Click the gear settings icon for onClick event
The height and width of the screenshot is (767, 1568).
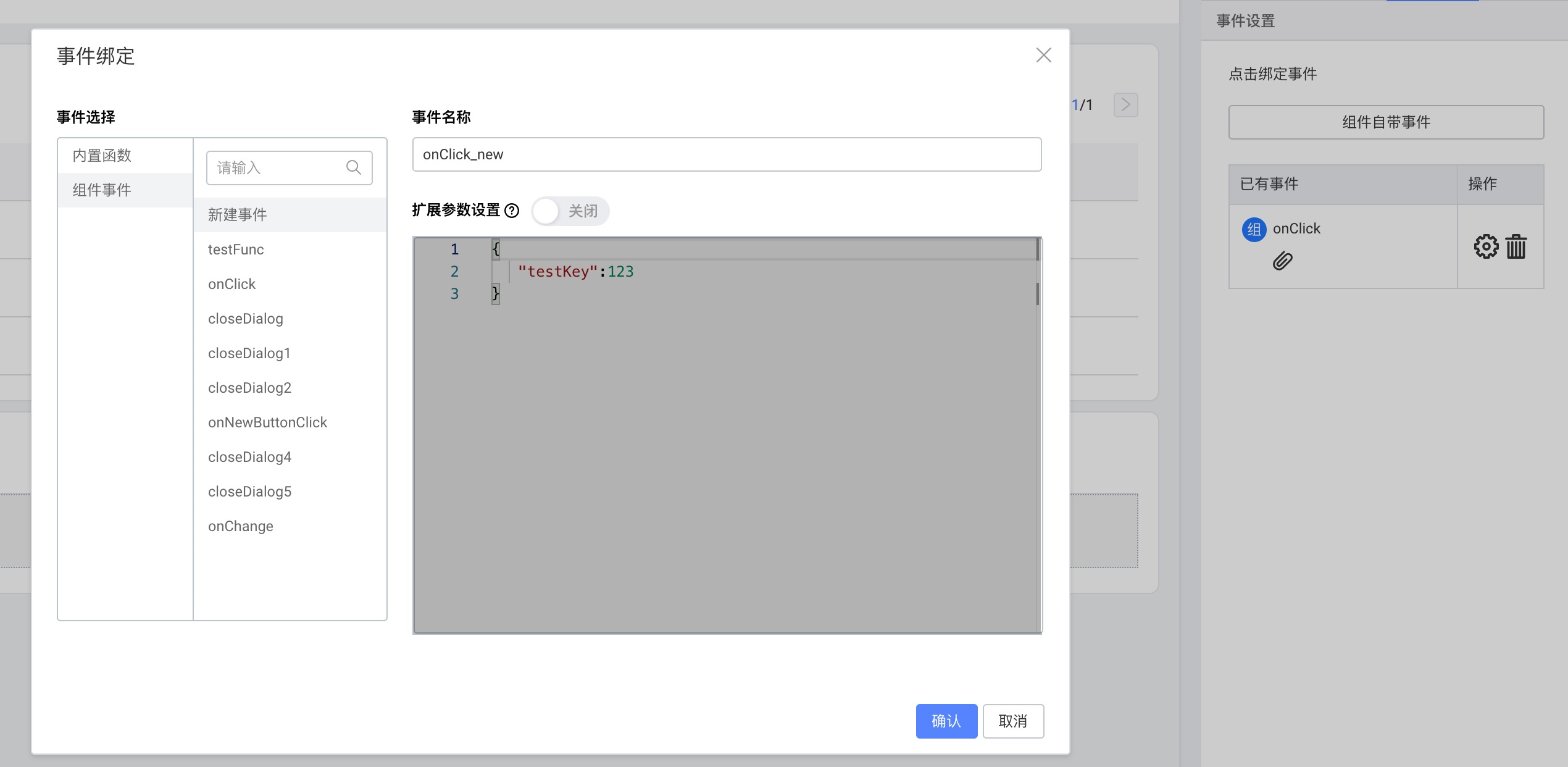1486,246
